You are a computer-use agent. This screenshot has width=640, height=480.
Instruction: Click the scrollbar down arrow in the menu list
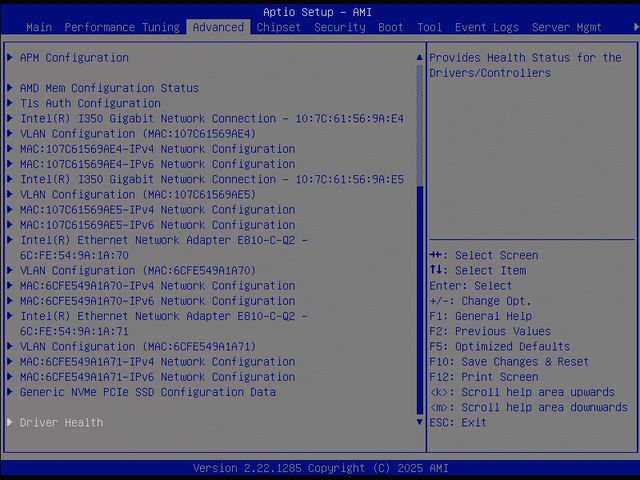click(419, 422)
